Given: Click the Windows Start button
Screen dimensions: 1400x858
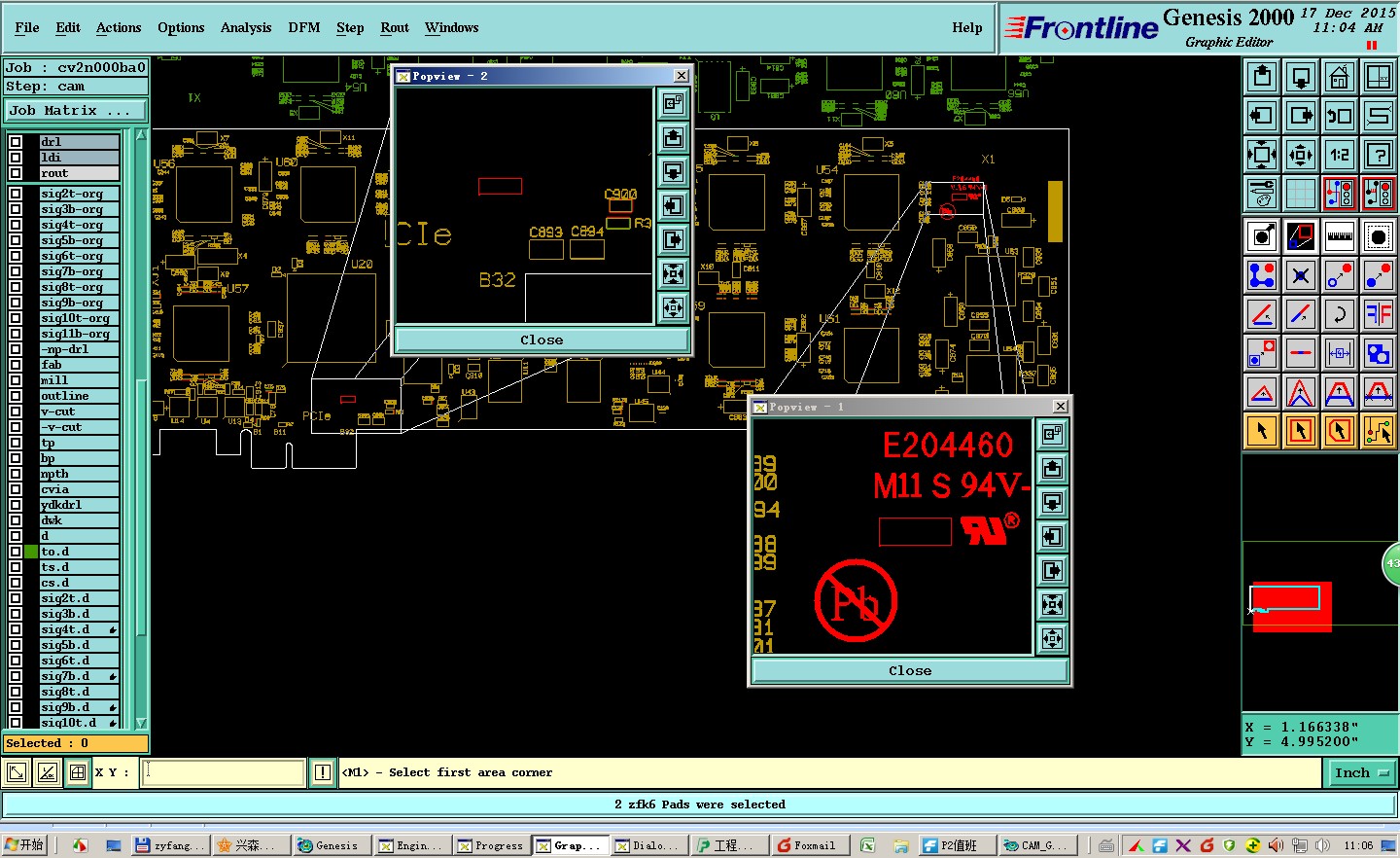Looking at the screenshot, I should [x=24, y=845].
